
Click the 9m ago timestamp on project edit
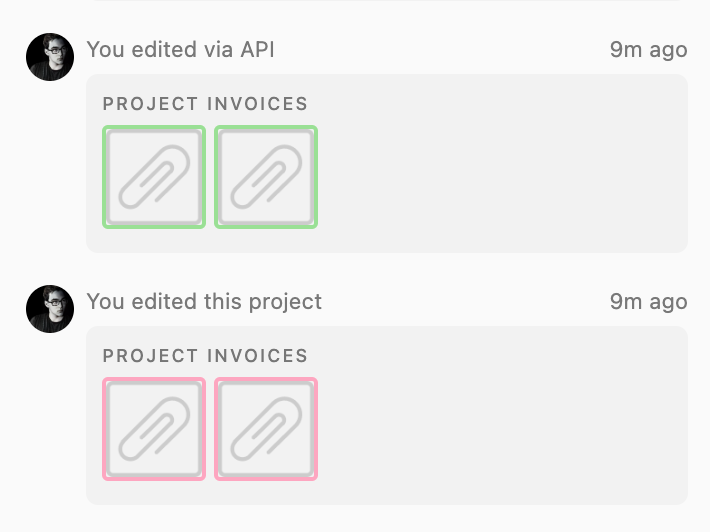pos(648,302)
